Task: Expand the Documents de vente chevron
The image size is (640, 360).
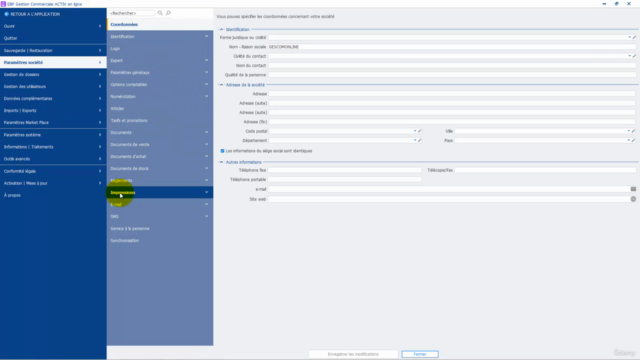Action: click(x=207, y=144)
